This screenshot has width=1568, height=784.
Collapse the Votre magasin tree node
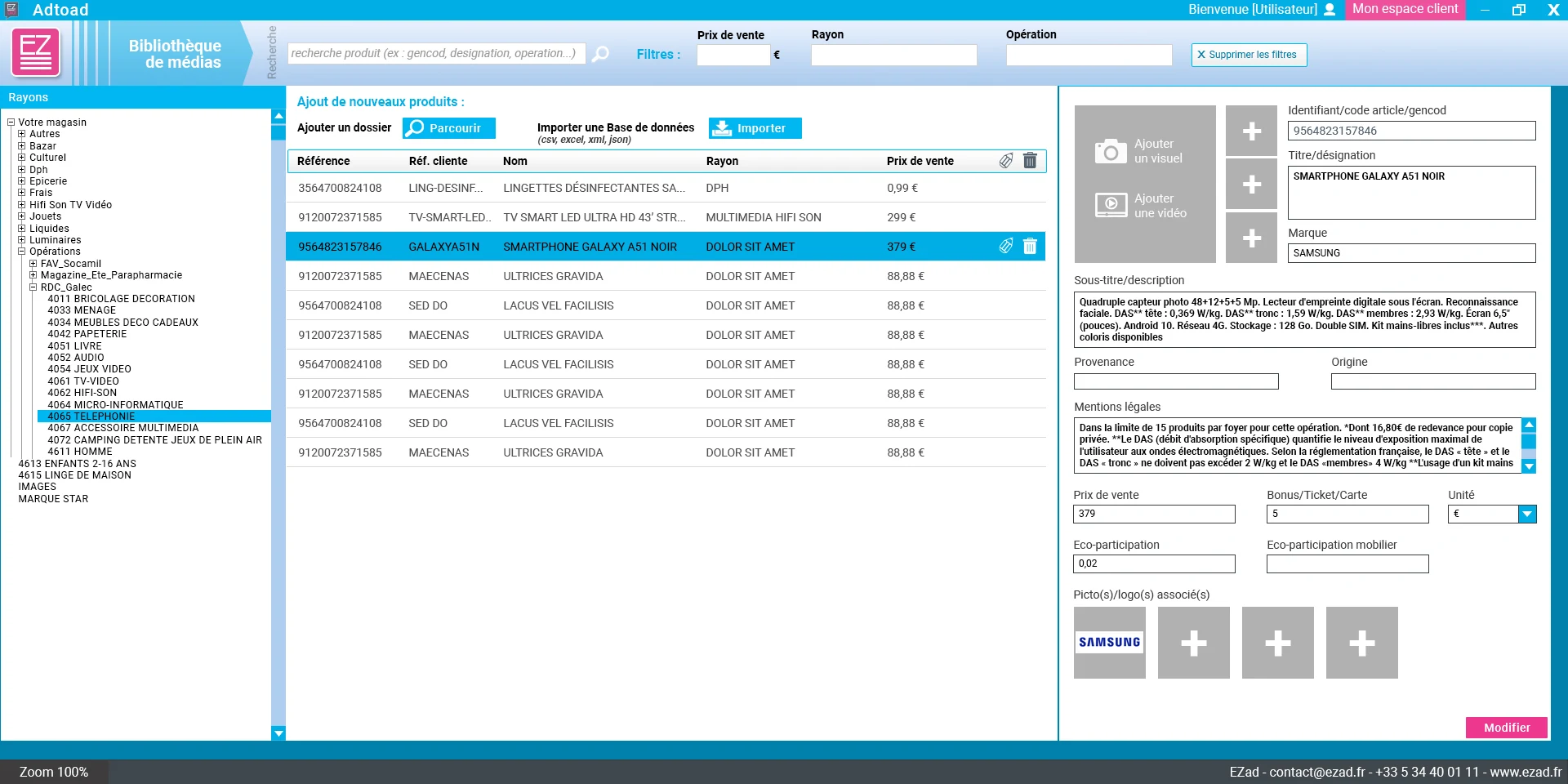coord(11,122)
